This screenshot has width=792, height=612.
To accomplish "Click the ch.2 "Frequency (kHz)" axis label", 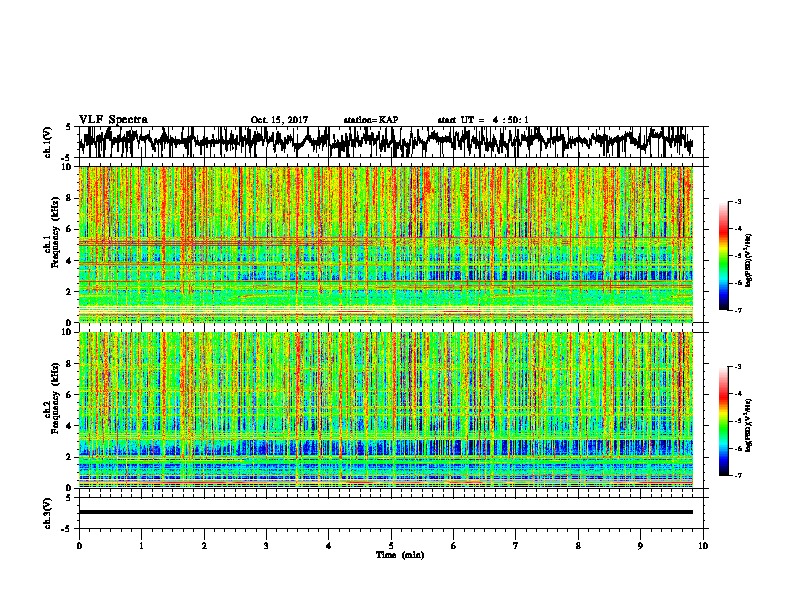I will point(55,398).
